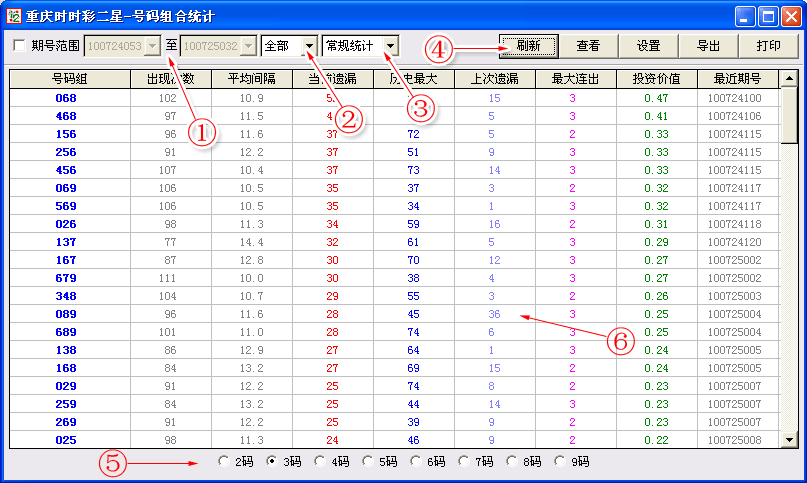Select number group 025
This screenshot has height=483, width=807.
pos(66,440)
